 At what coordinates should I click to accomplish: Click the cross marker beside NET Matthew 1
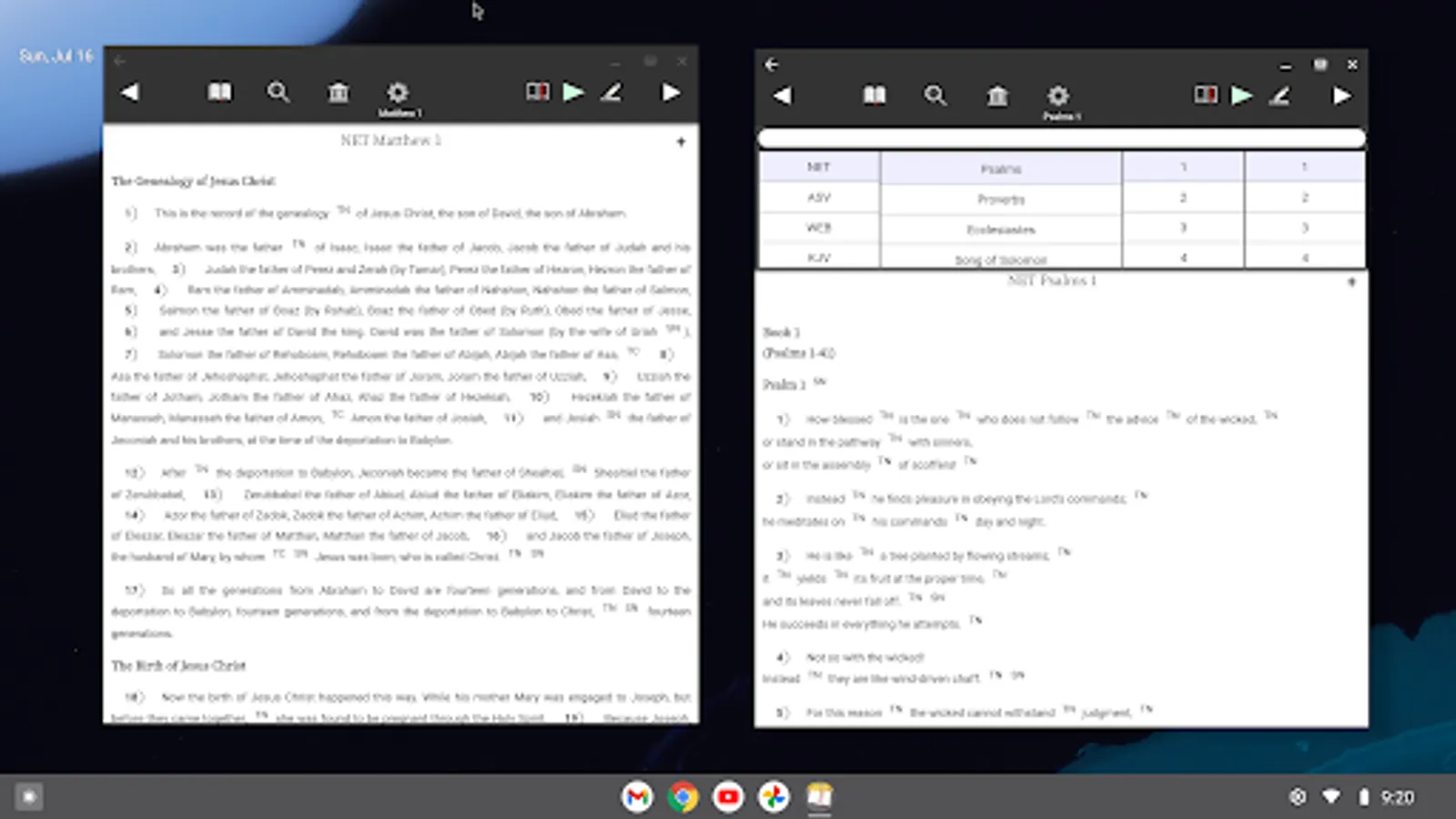click(681, 141)
